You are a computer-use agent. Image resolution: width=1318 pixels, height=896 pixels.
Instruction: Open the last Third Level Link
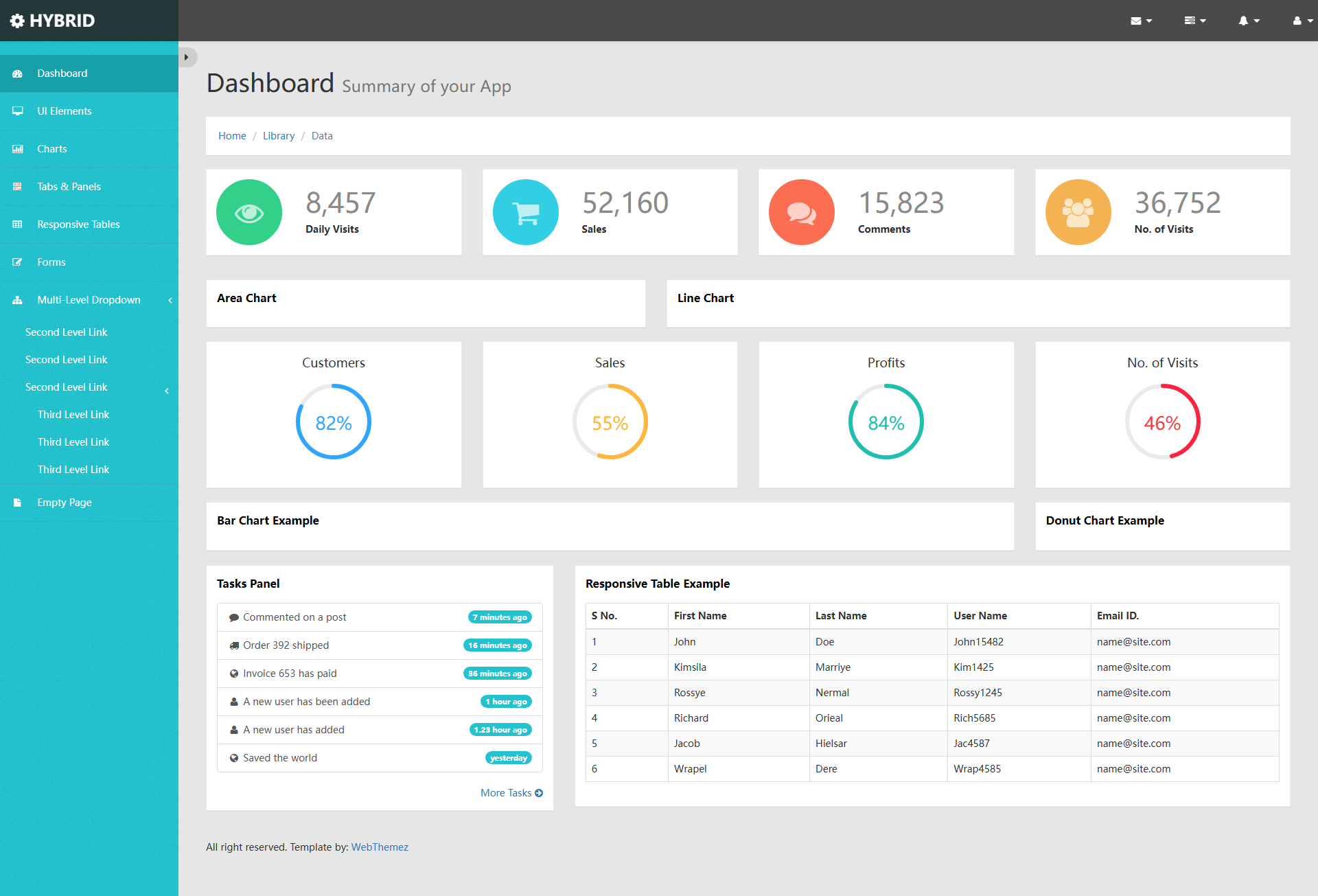[x=73, y=470]
